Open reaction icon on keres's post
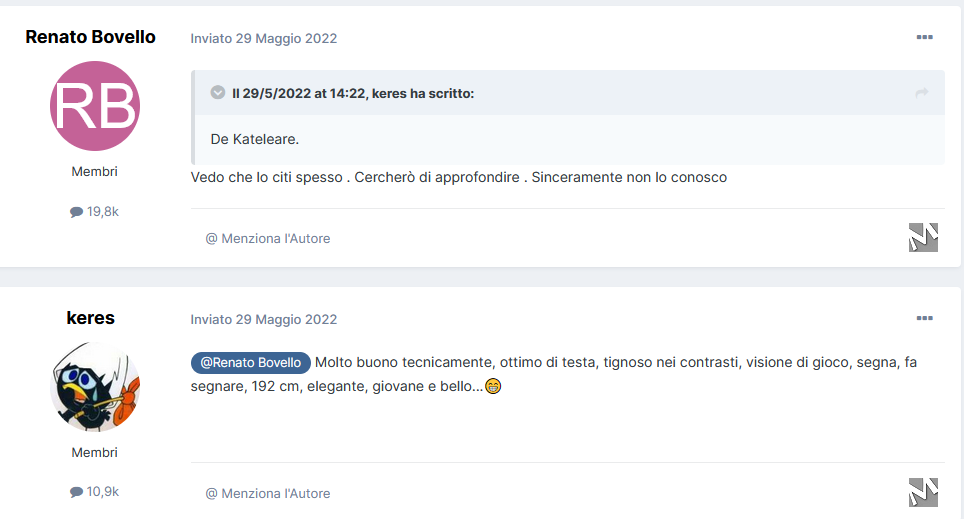The height and width of the screenshot is (519, 964). coord(923,493)
